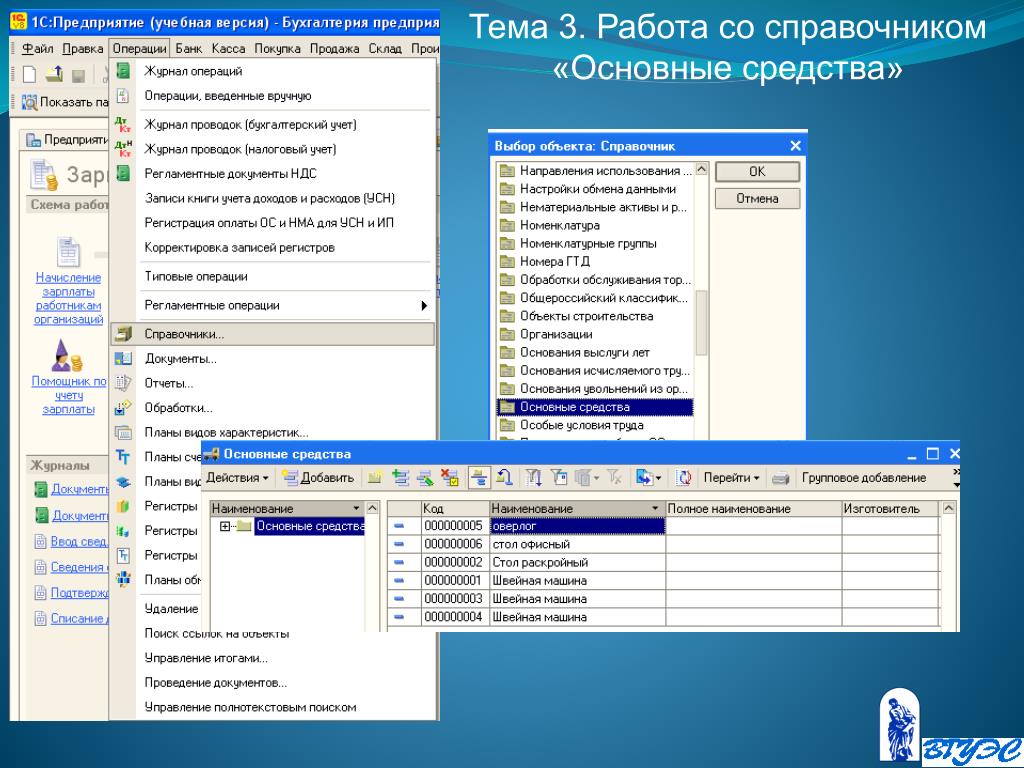This screenshot has width=1024, height=768.
Task: Click the Начисление зарплаты document icon
Action: (x=69, y=252)
